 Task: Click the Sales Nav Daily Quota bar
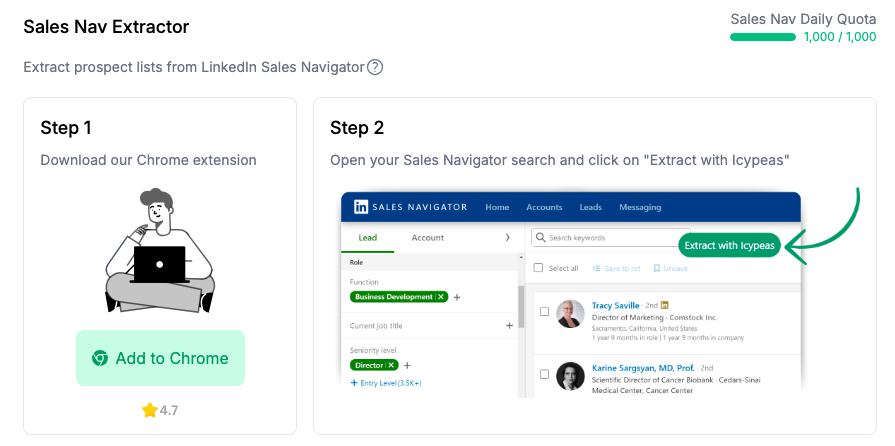[764, 37]
